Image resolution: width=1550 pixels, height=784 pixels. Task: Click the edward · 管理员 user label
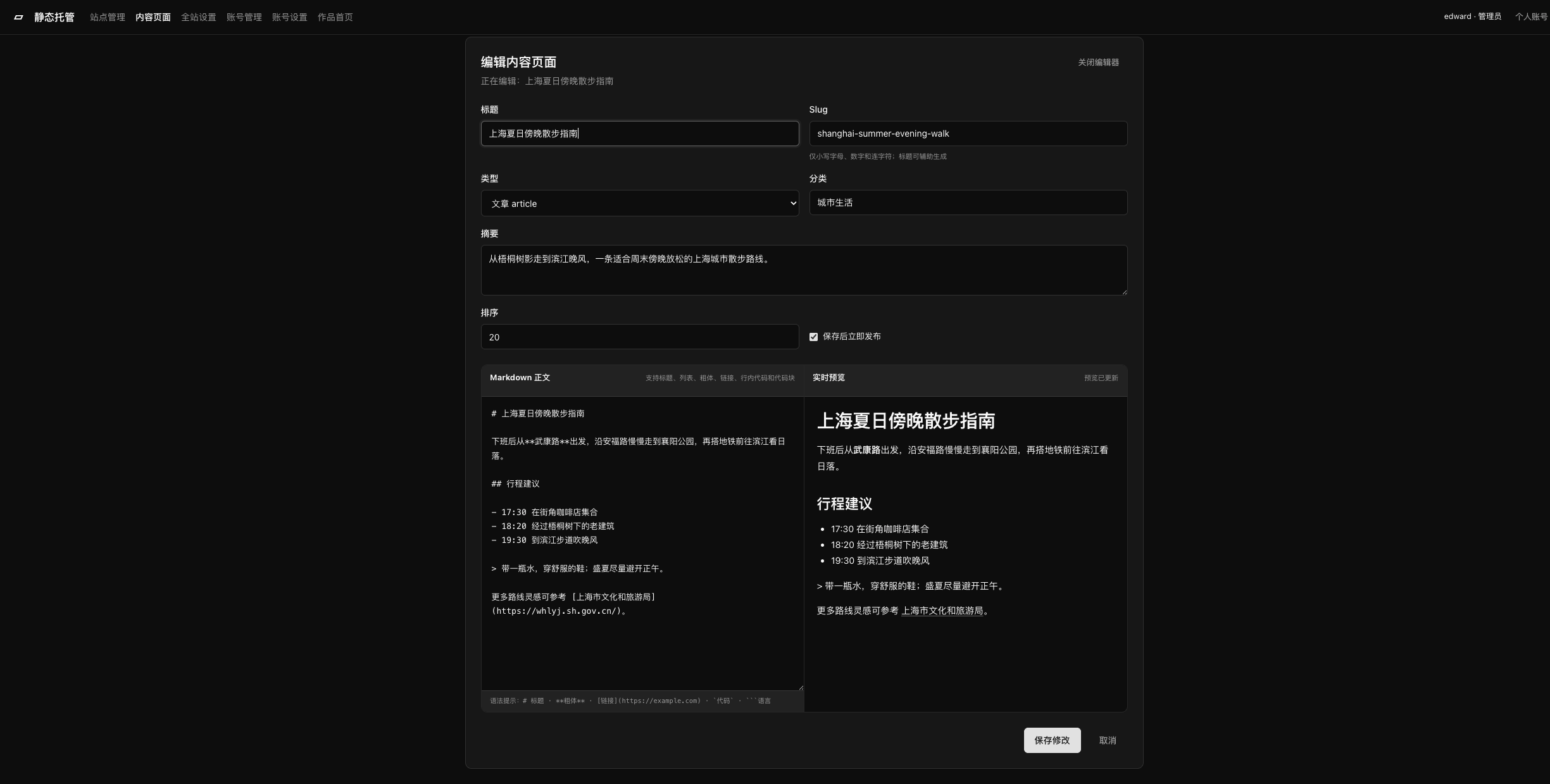tap(1472, 16)
